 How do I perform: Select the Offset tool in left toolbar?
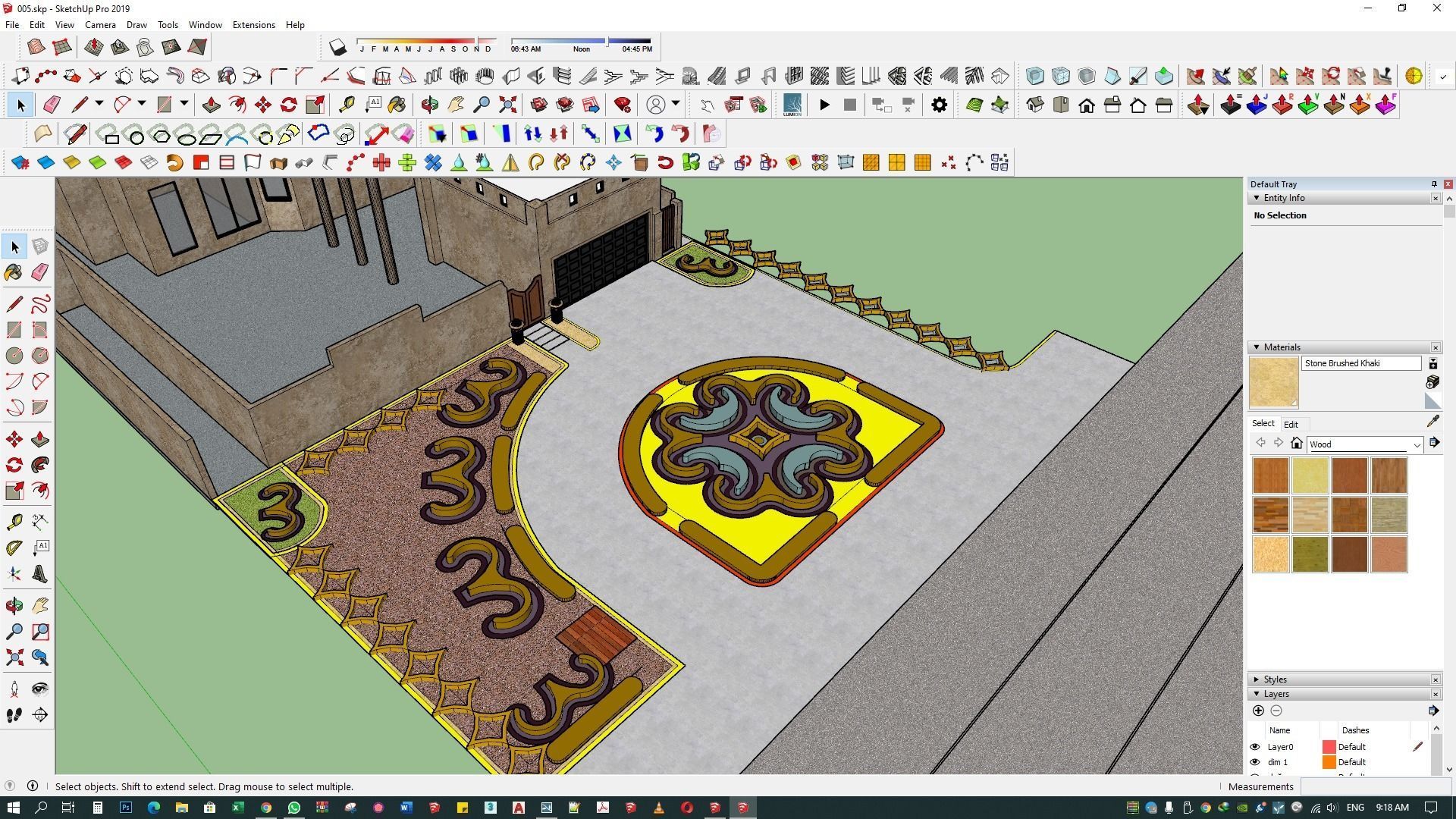40,491
